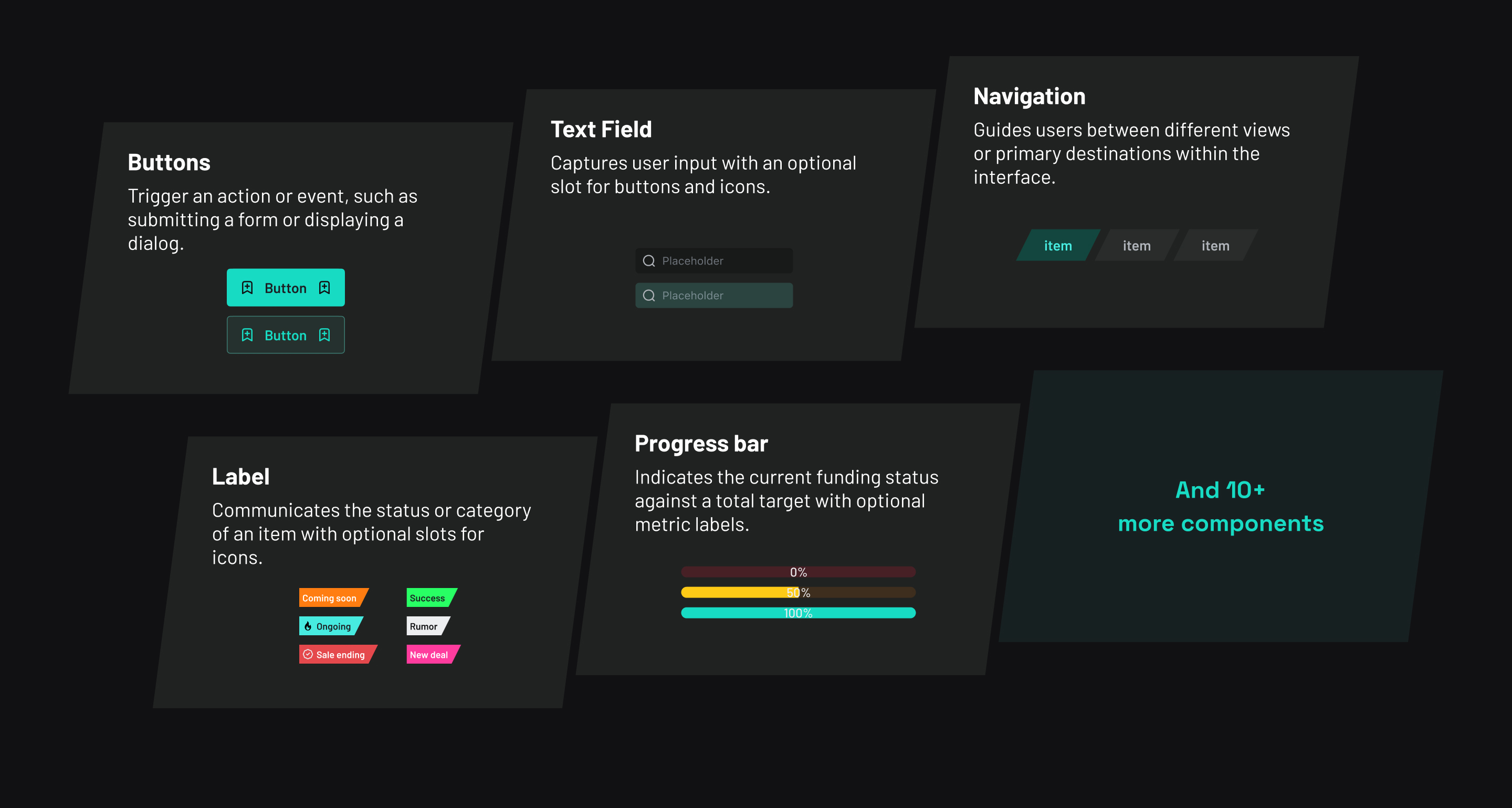Click the teal 100% progress bar
Screen dimensions: 1512x808
[797, 613]
